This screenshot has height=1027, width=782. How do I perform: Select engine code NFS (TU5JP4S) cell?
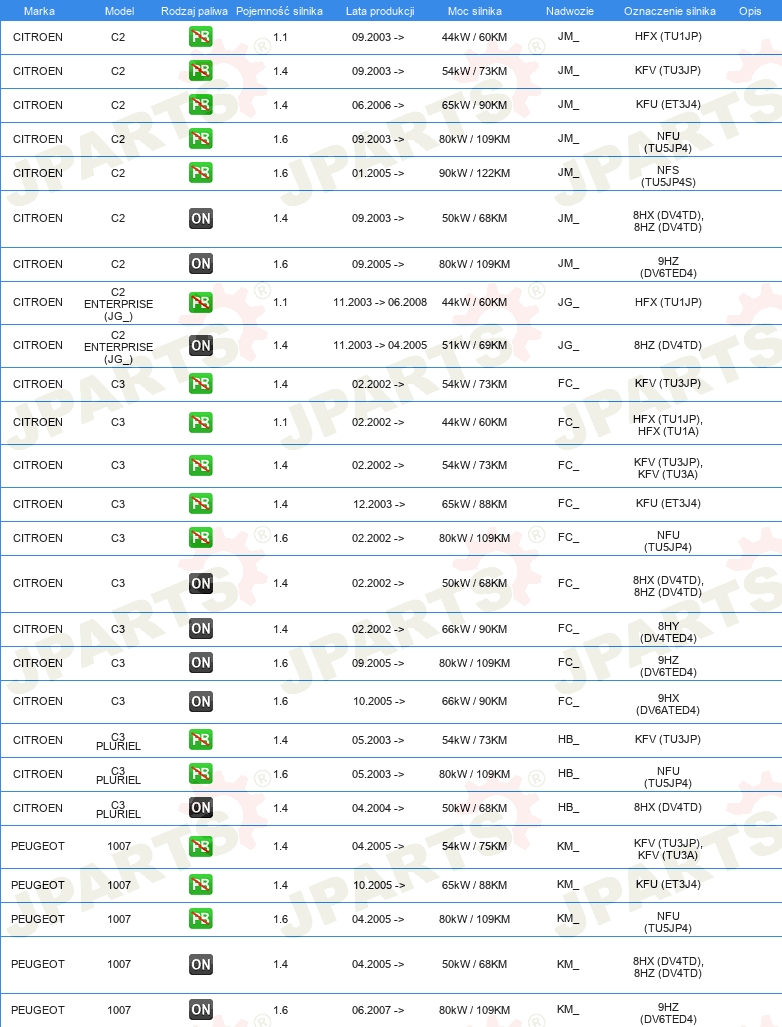coord(668,176)
